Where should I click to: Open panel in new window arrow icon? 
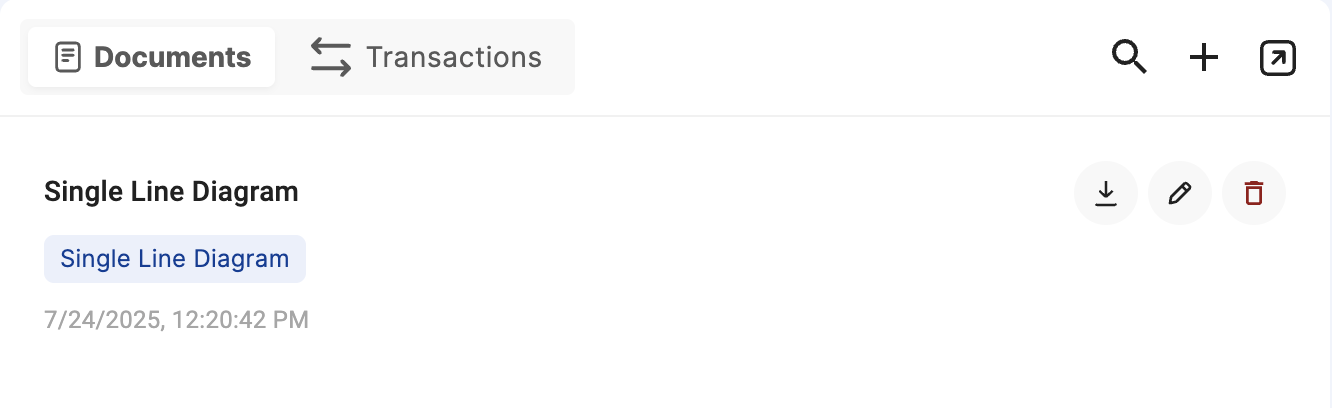pos(1278,58)
